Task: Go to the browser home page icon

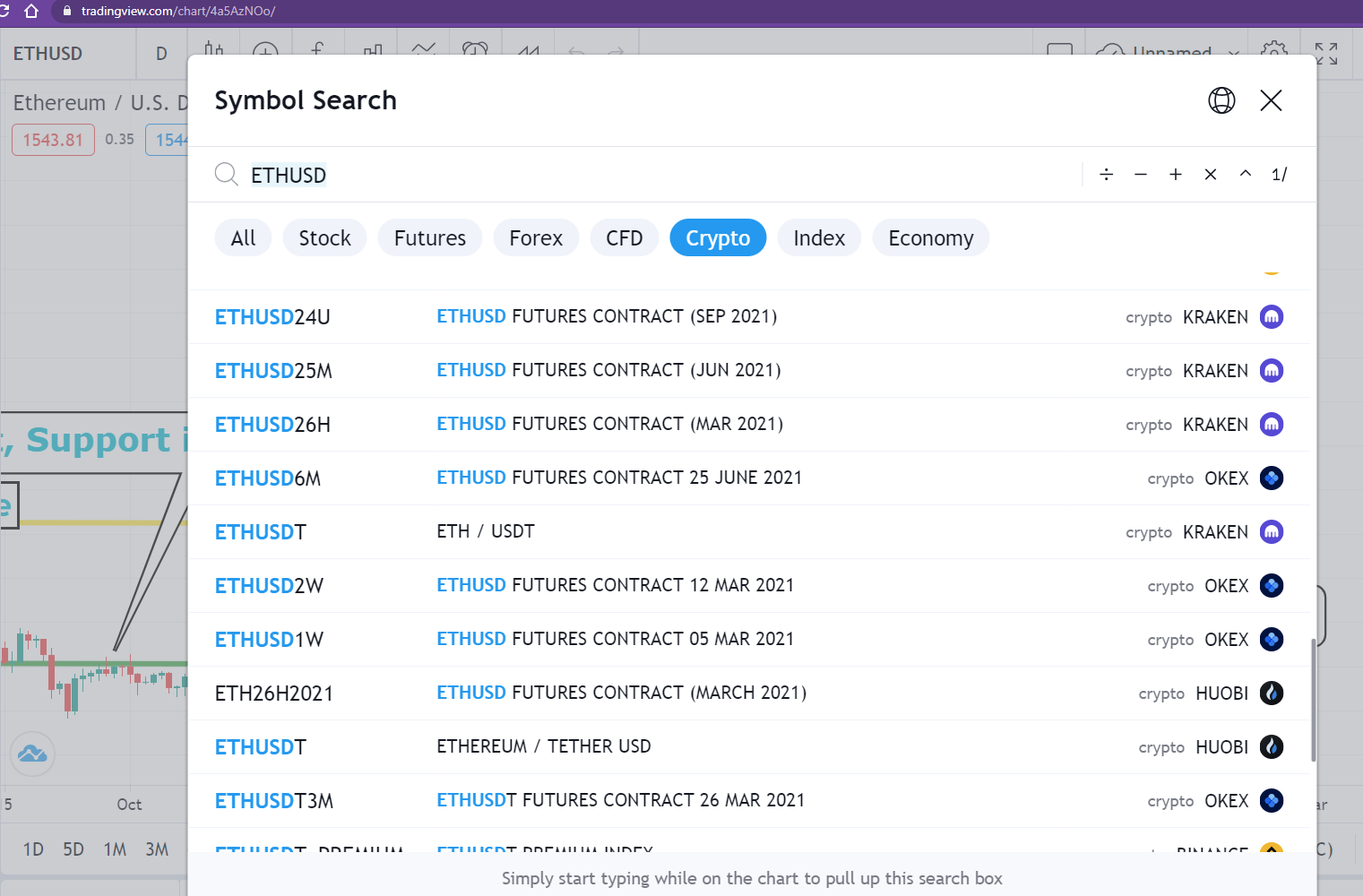Action: [31, 11]
